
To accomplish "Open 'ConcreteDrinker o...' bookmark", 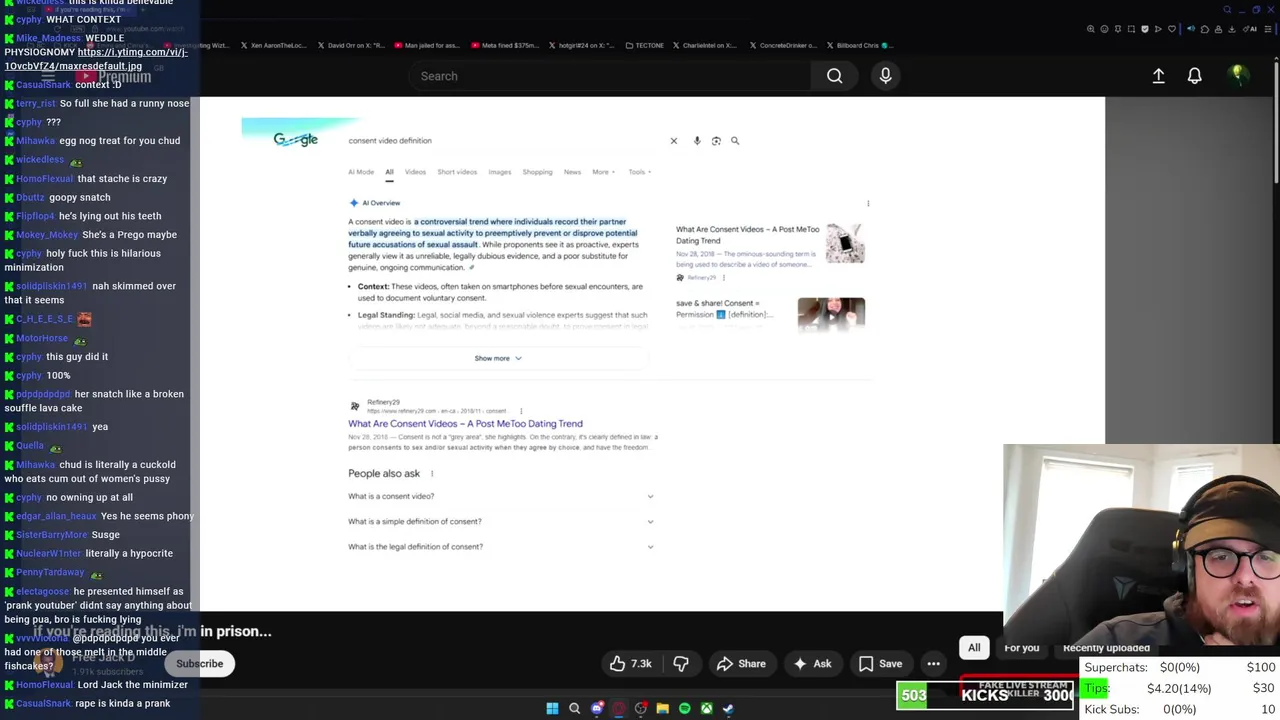I will point(782,45).
